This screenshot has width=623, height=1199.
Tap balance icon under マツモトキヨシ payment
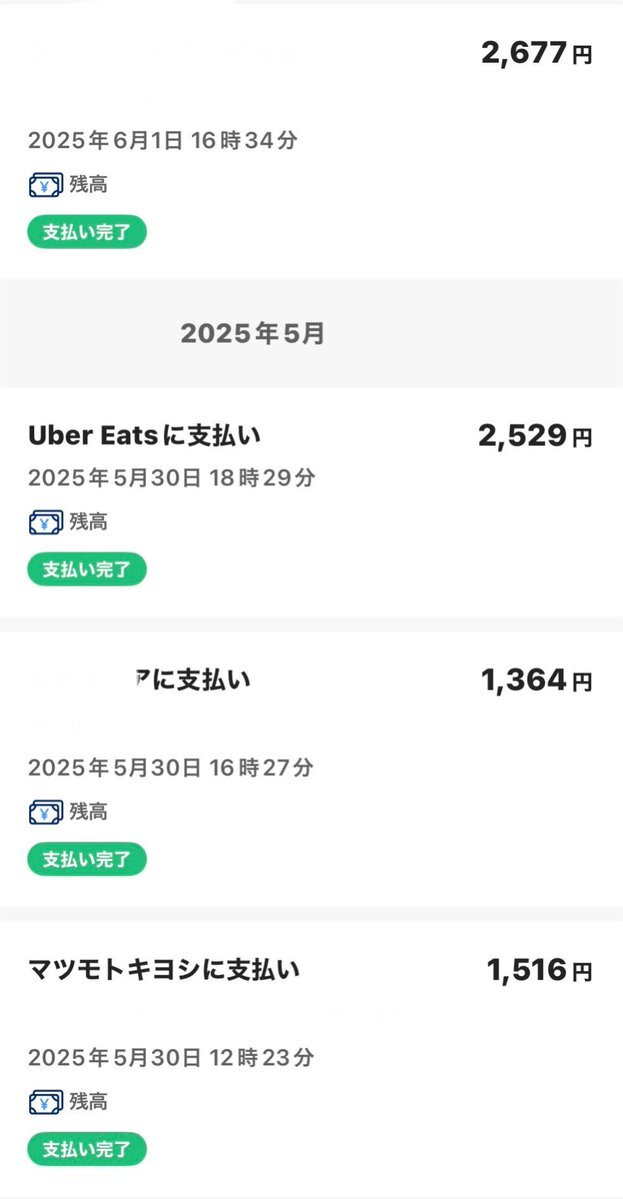click(46, 1103)
